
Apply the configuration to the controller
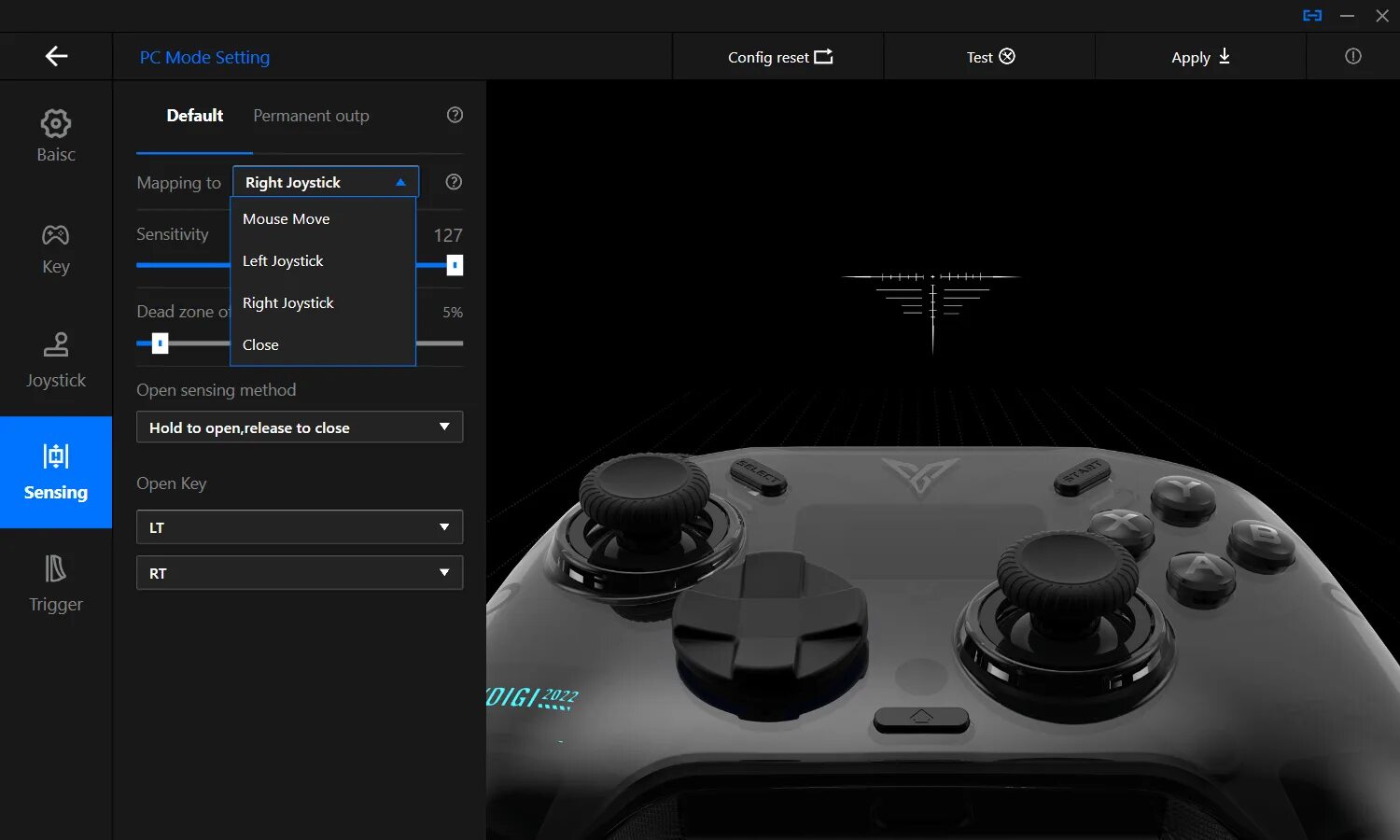coord(1201,57)
